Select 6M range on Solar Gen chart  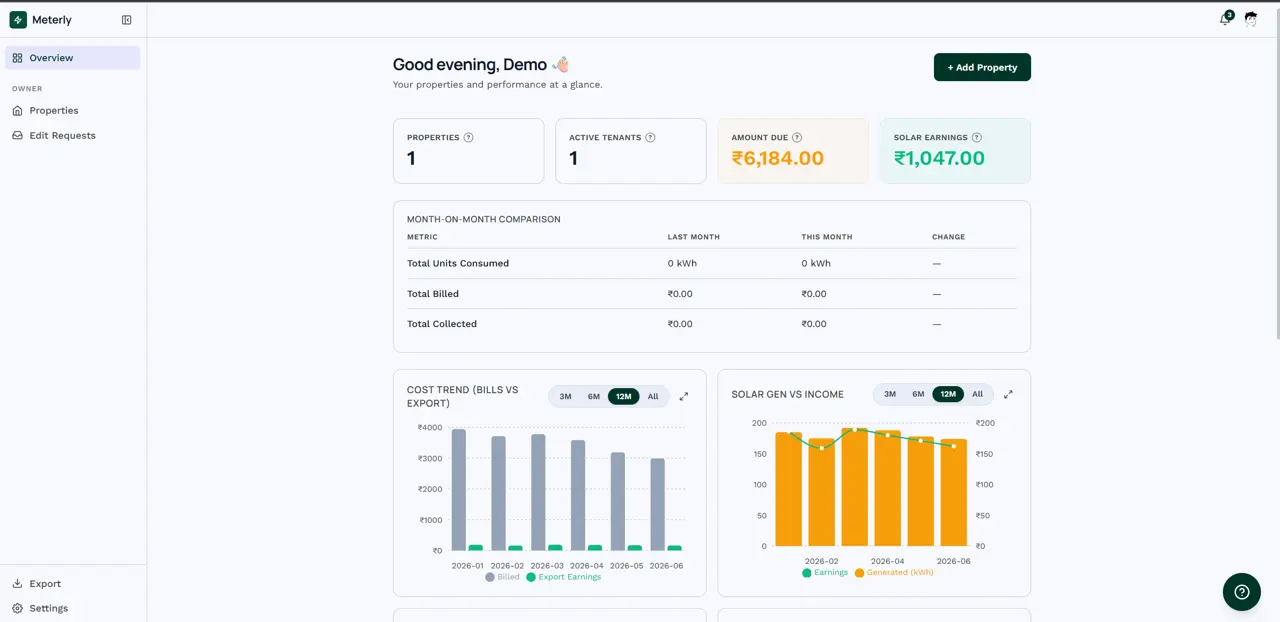pyautogui.click(x=918, y=394)
